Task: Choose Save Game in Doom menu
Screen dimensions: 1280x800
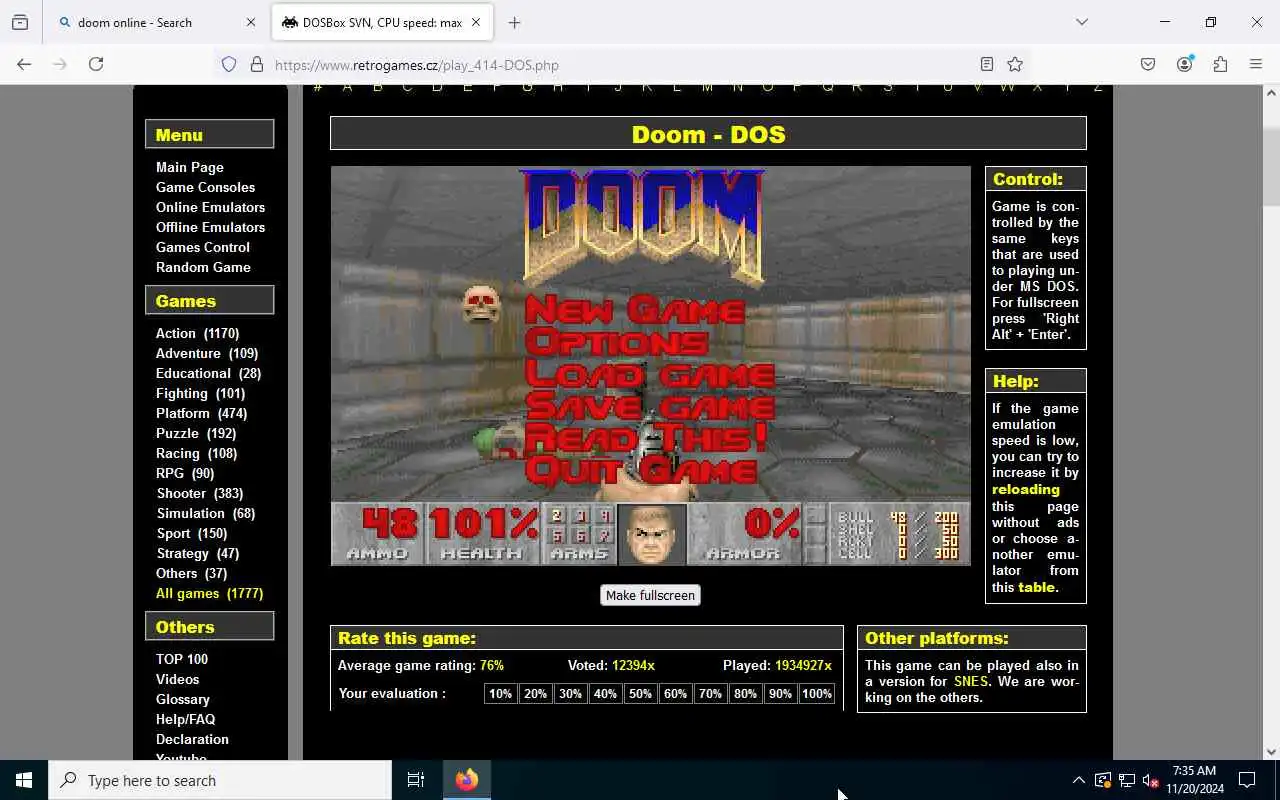Action: click(650, 406)
